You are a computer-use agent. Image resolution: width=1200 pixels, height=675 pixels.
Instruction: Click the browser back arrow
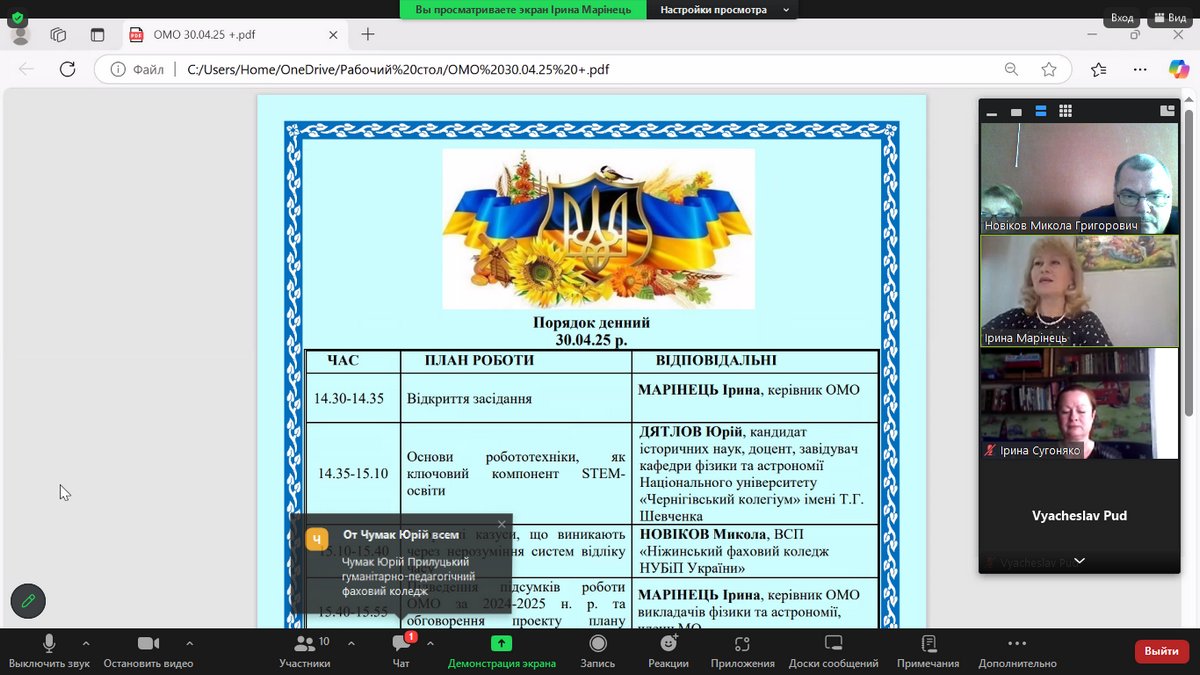[27, 70]
